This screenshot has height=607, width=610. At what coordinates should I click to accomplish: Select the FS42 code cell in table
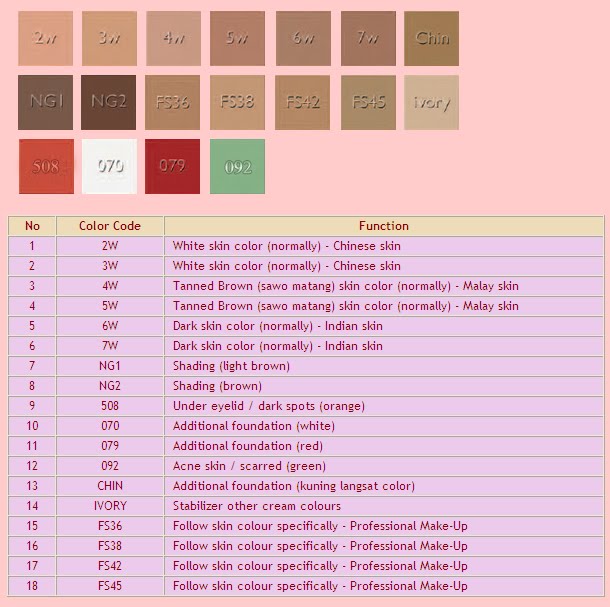tap(110, 566)
